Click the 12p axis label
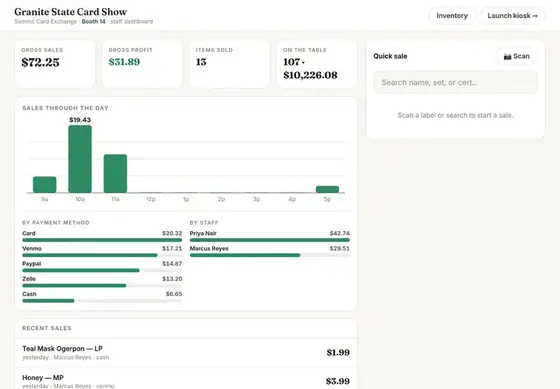The width and height of the screenshot is (560, 389). (x=151, y=199)
